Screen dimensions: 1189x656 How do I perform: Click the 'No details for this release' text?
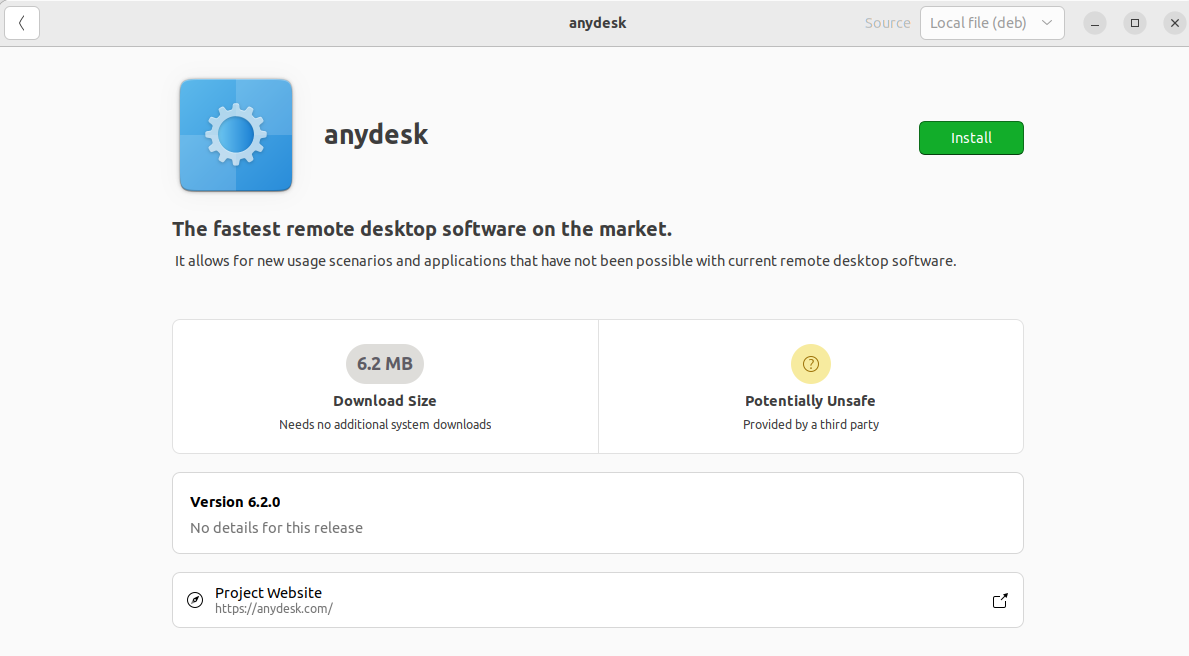coord(275,528)
